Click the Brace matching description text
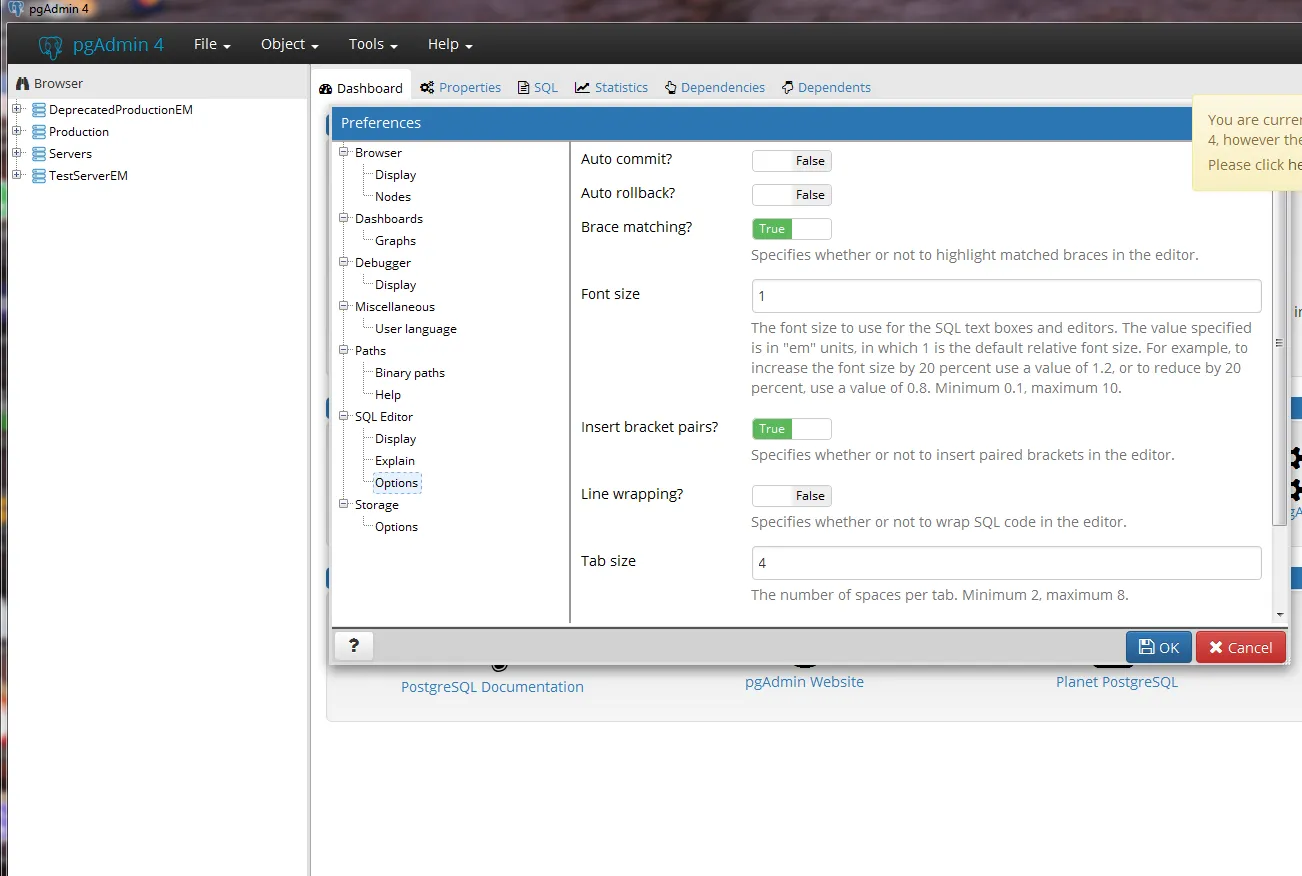Viewport: 1302px width, 876px height. [x=975, y=255]
